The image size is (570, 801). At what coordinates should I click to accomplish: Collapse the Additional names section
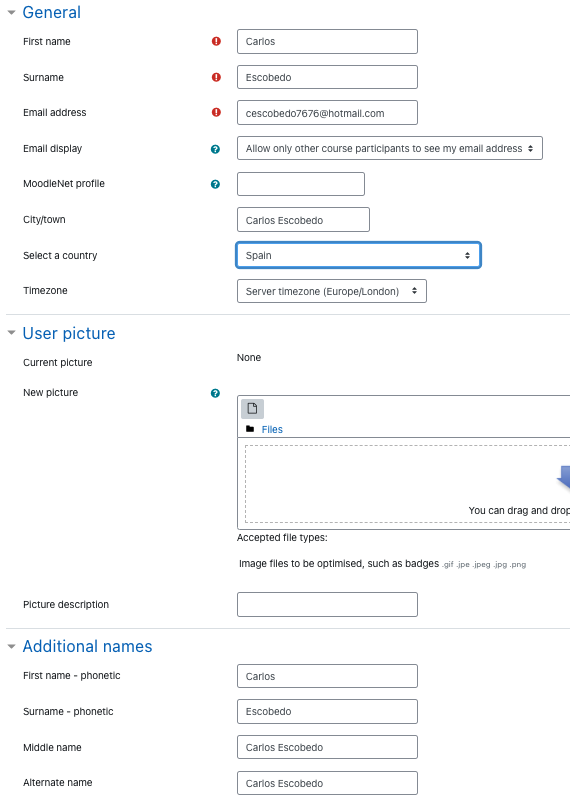(x=11, y=646)
